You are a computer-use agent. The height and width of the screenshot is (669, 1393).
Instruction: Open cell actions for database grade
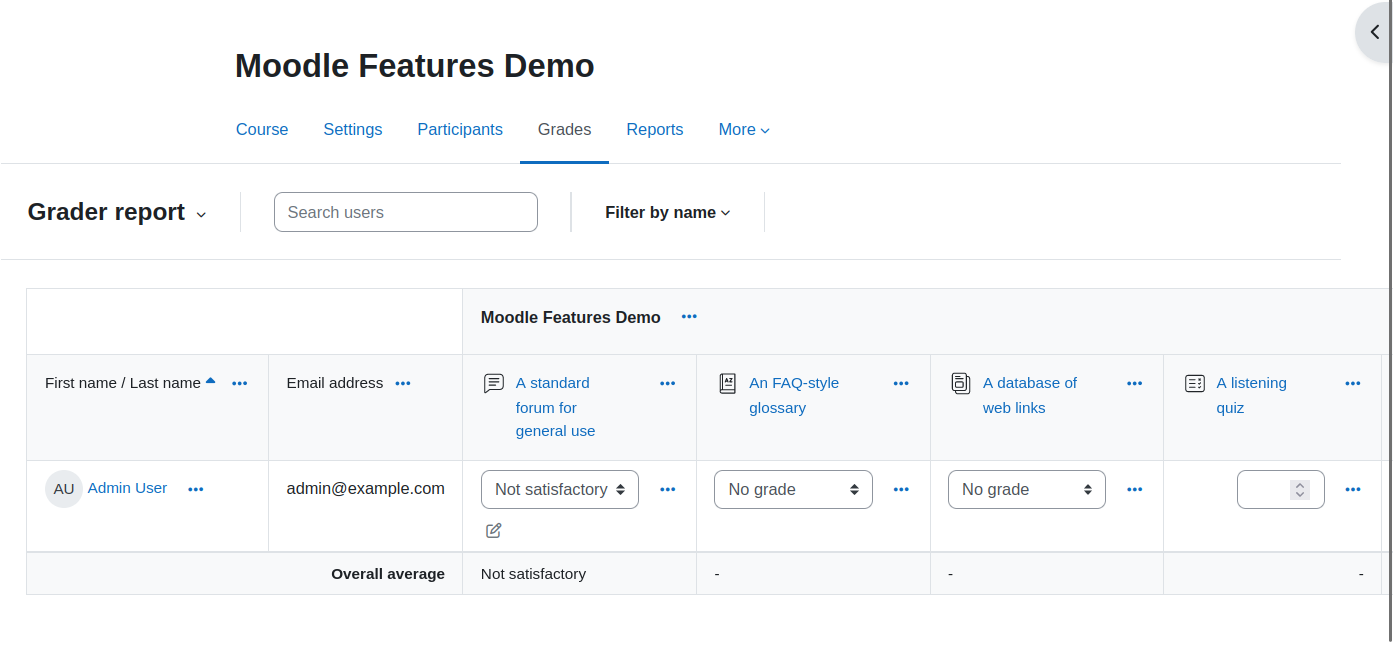[x=1135, y=489]
